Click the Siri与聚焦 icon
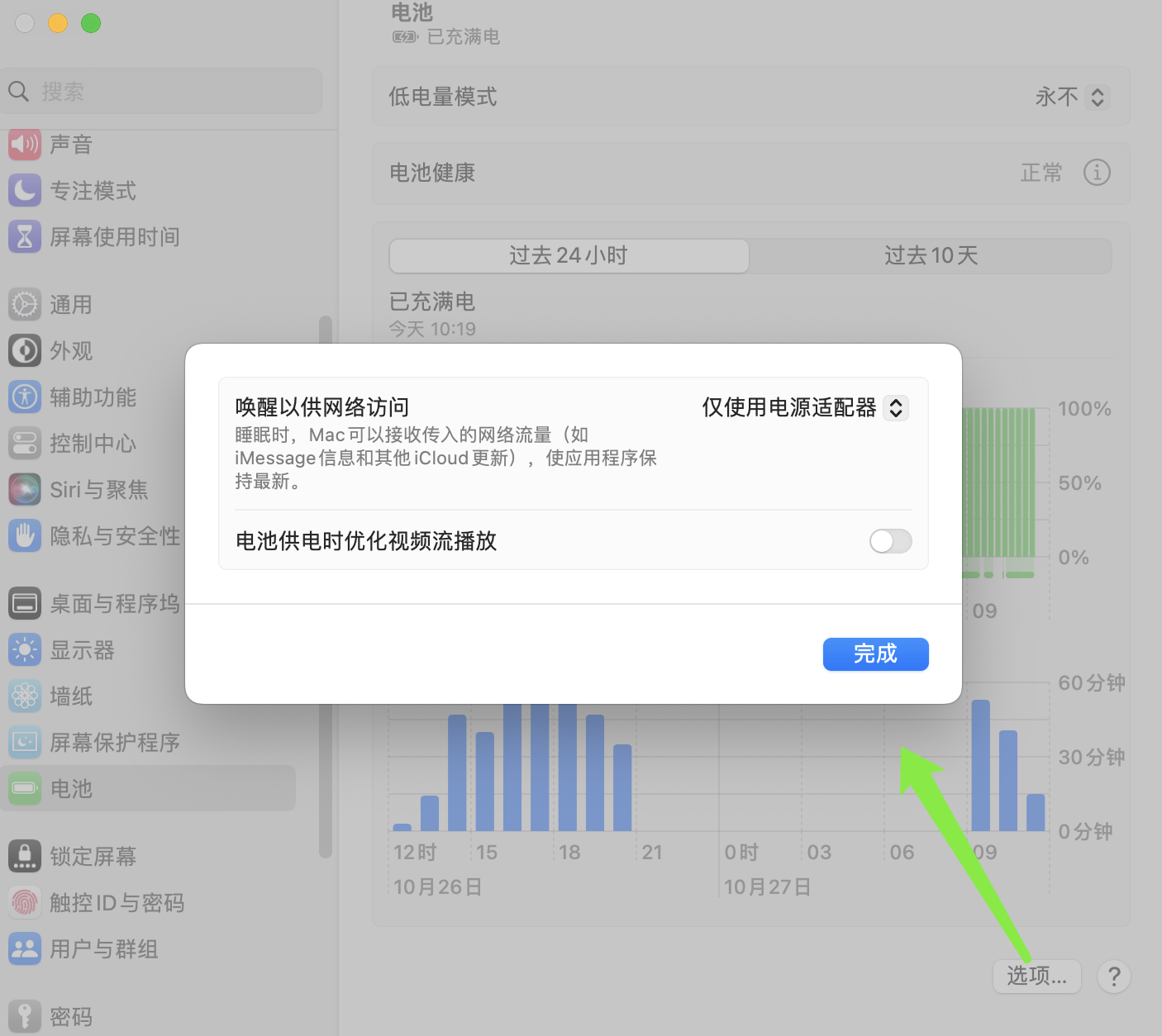 coord(25,490)
